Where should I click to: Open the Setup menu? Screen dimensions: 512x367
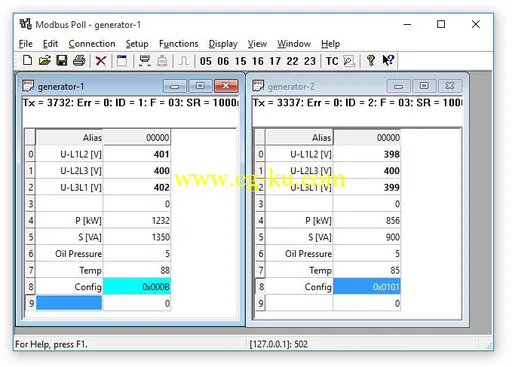point(137,44)
